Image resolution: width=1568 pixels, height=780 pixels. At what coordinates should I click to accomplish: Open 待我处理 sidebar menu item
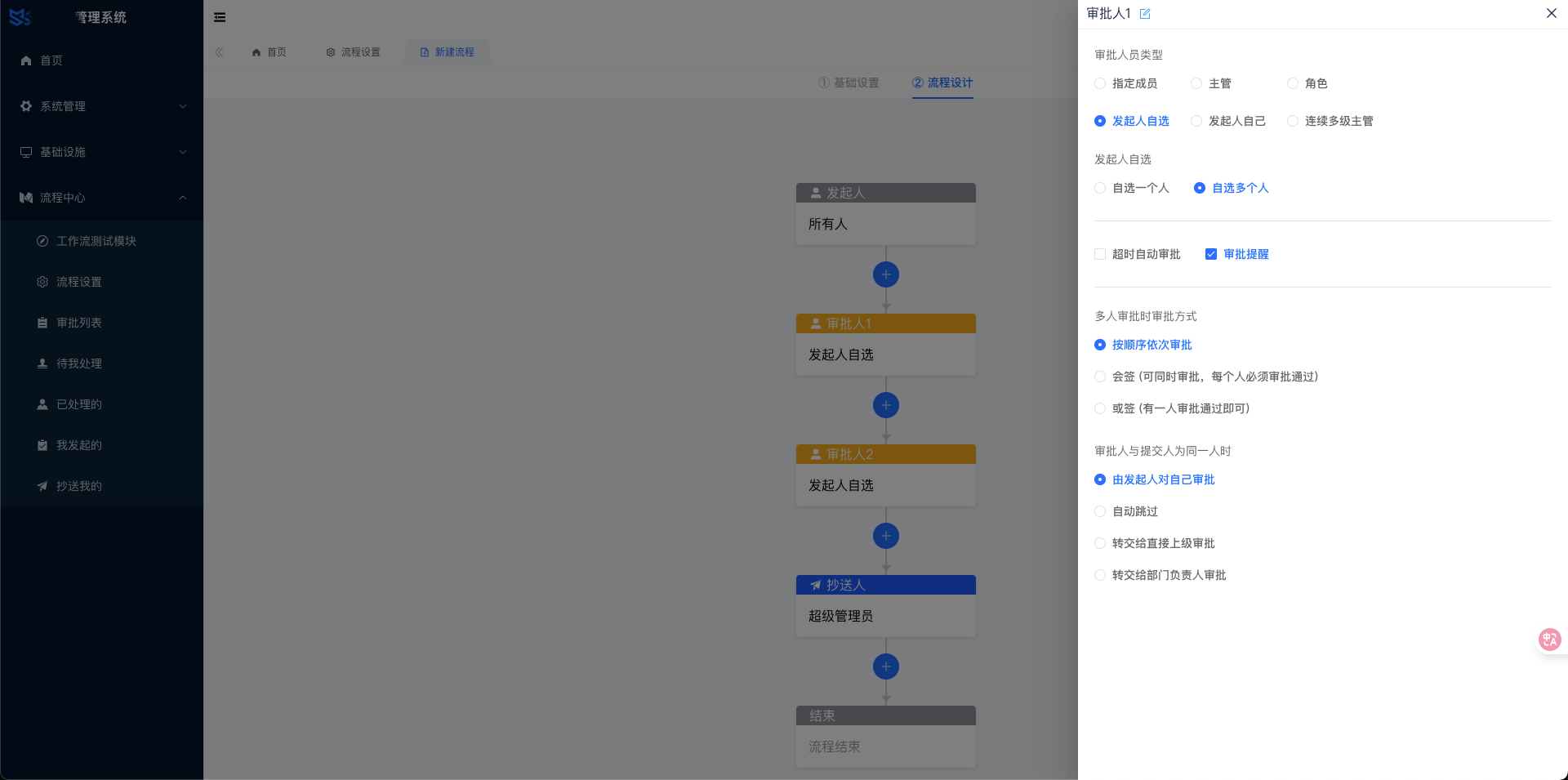101,363
